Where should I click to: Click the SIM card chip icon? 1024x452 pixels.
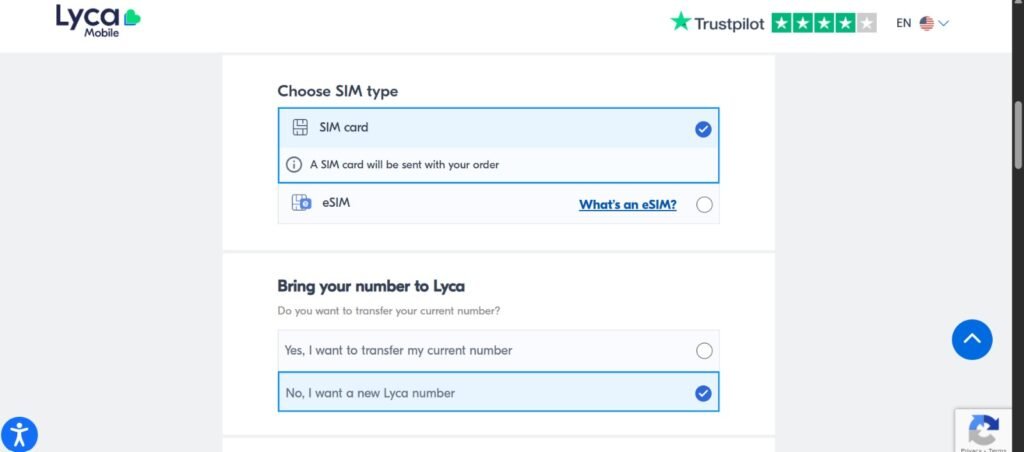(x=299, y=128)
